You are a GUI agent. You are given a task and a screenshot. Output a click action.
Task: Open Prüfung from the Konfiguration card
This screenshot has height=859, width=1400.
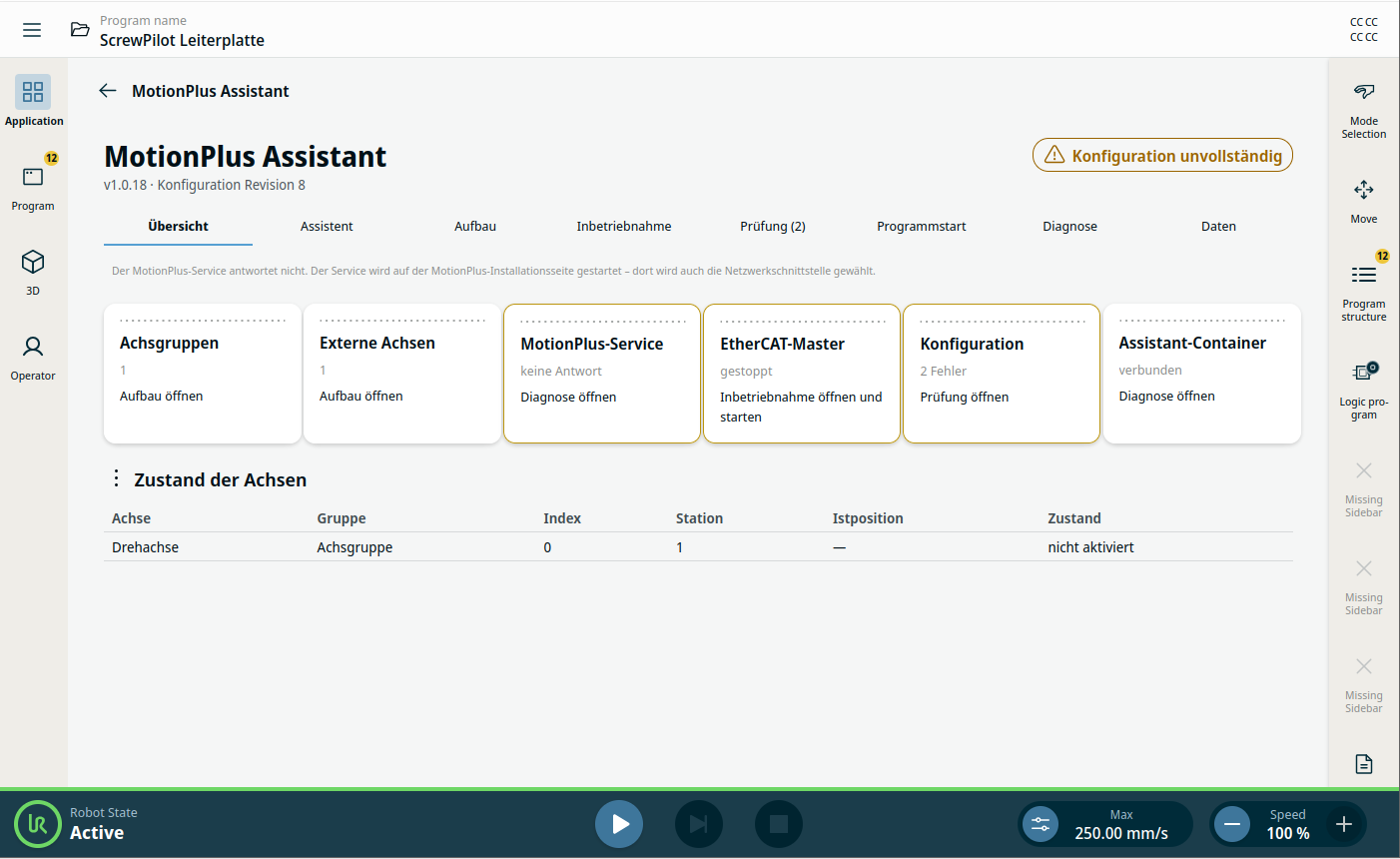pos(965,398)
